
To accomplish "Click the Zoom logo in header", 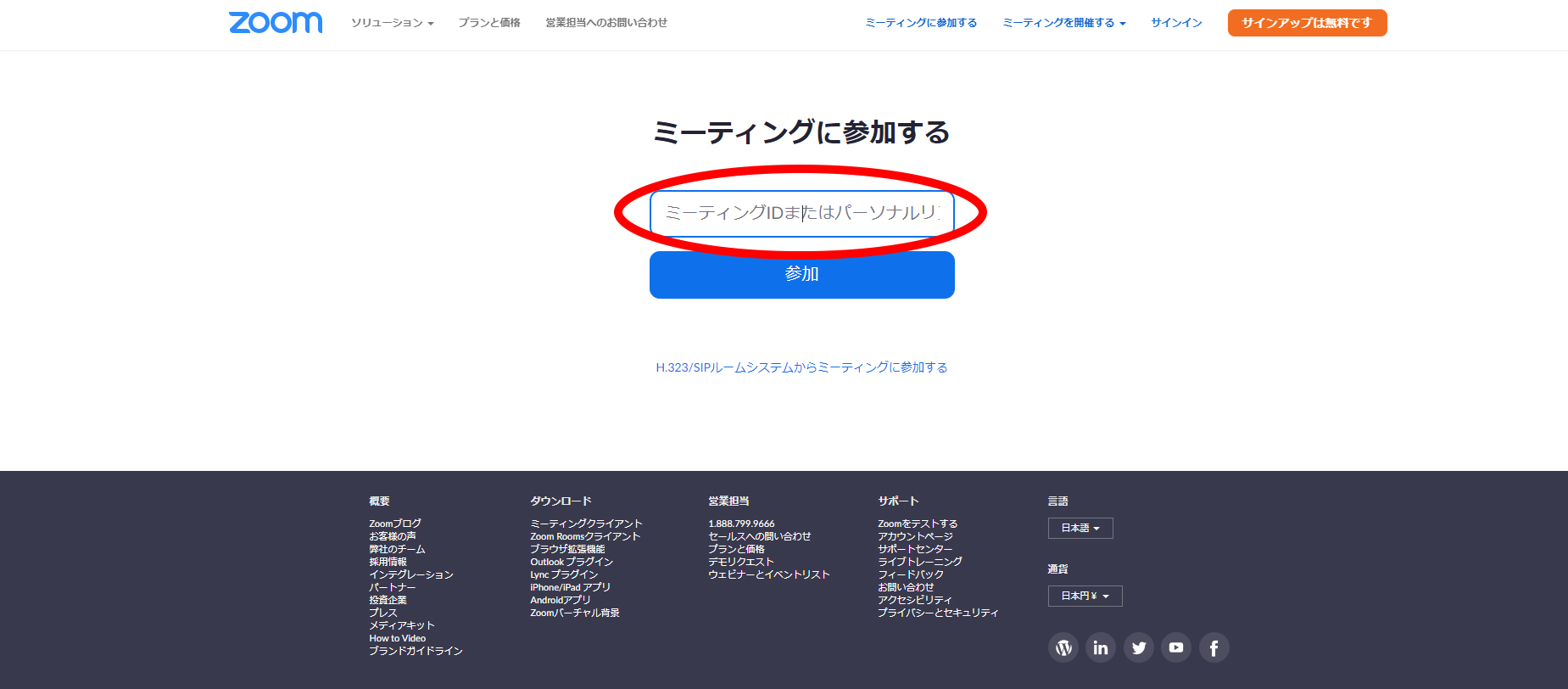I will pos(276,22).
